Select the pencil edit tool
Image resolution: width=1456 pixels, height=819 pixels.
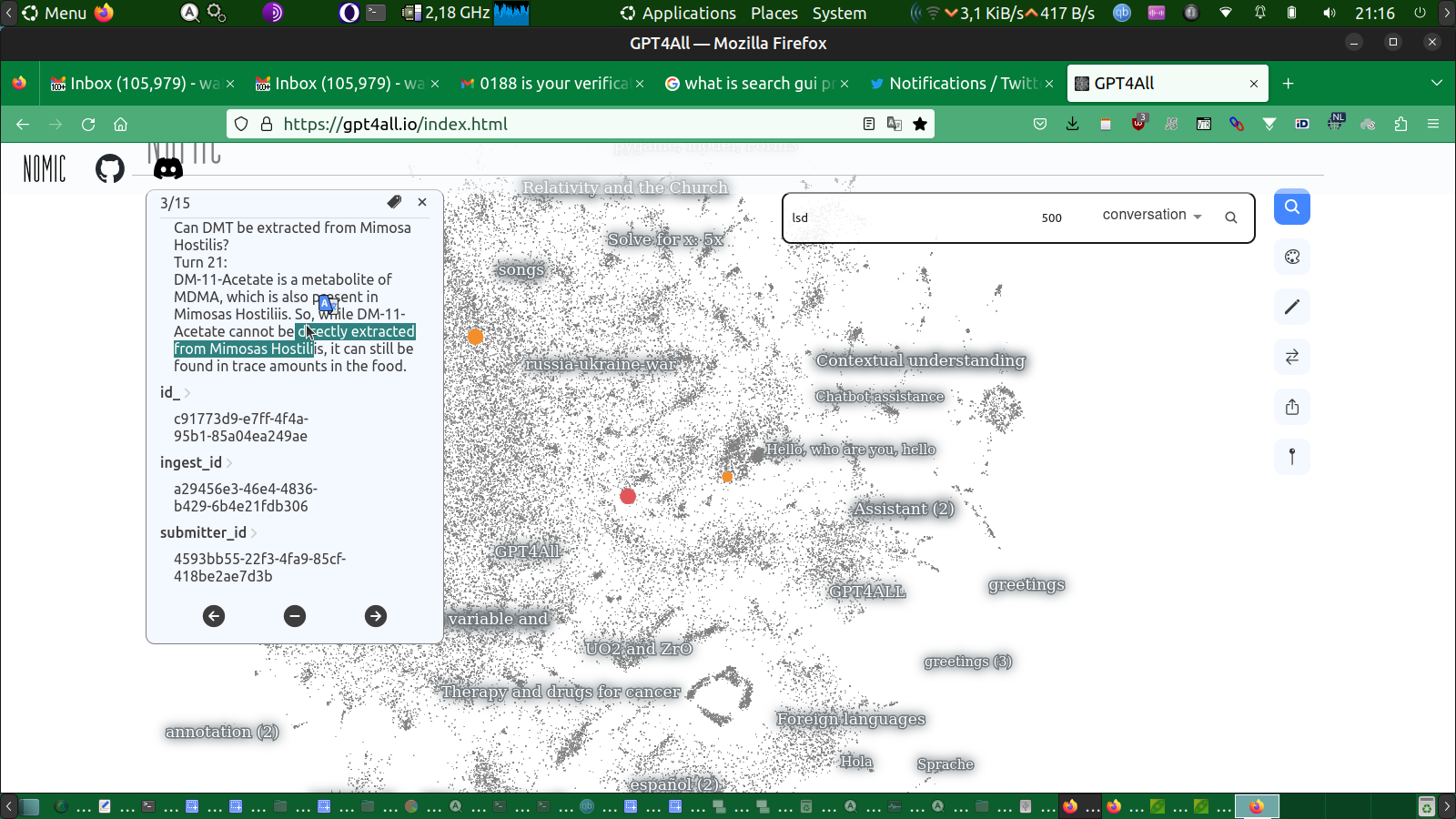click(1291, 307)
